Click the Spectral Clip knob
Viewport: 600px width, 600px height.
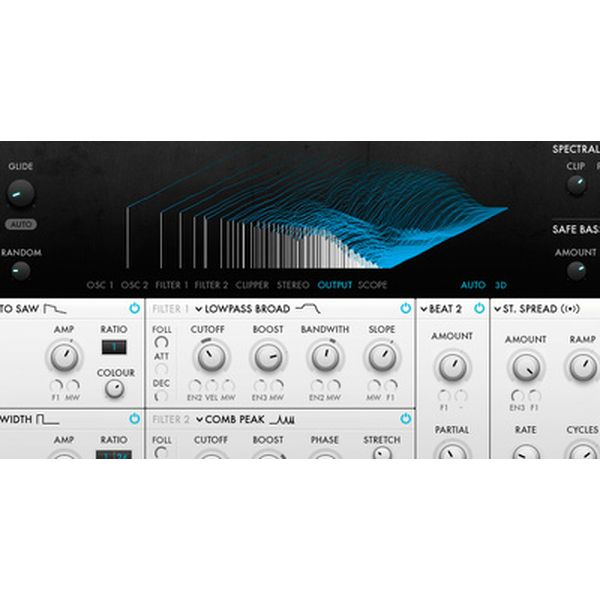click(576, 185)
